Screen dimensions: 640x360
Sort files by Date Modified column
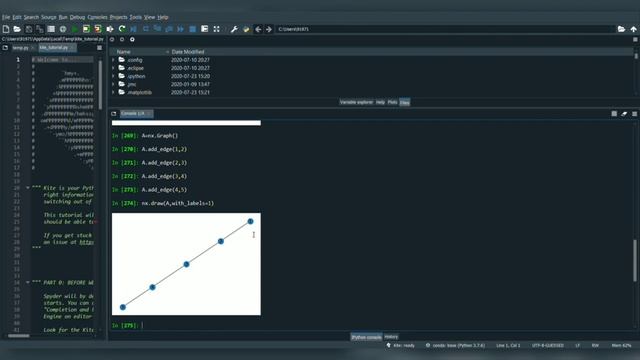coord(188,52)
